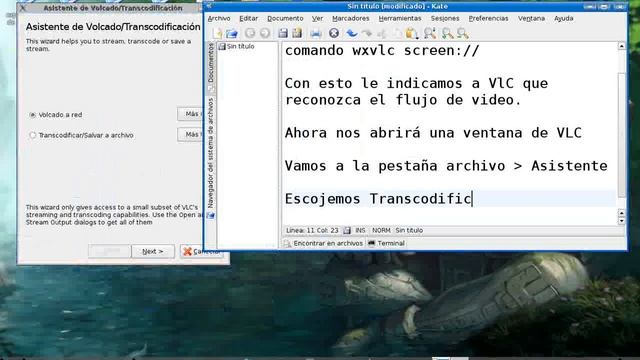640x360 pixels.
Task: Click the Print icon in Kate toolbar
Action: (316, 33)
